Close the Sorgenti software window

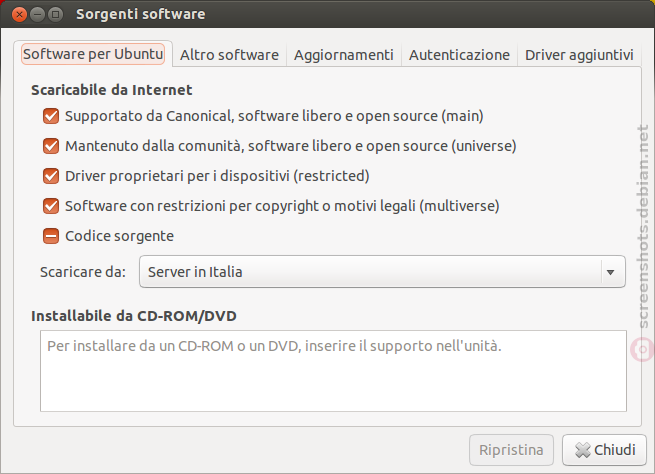pyautogui.click(x=19, y=15)
